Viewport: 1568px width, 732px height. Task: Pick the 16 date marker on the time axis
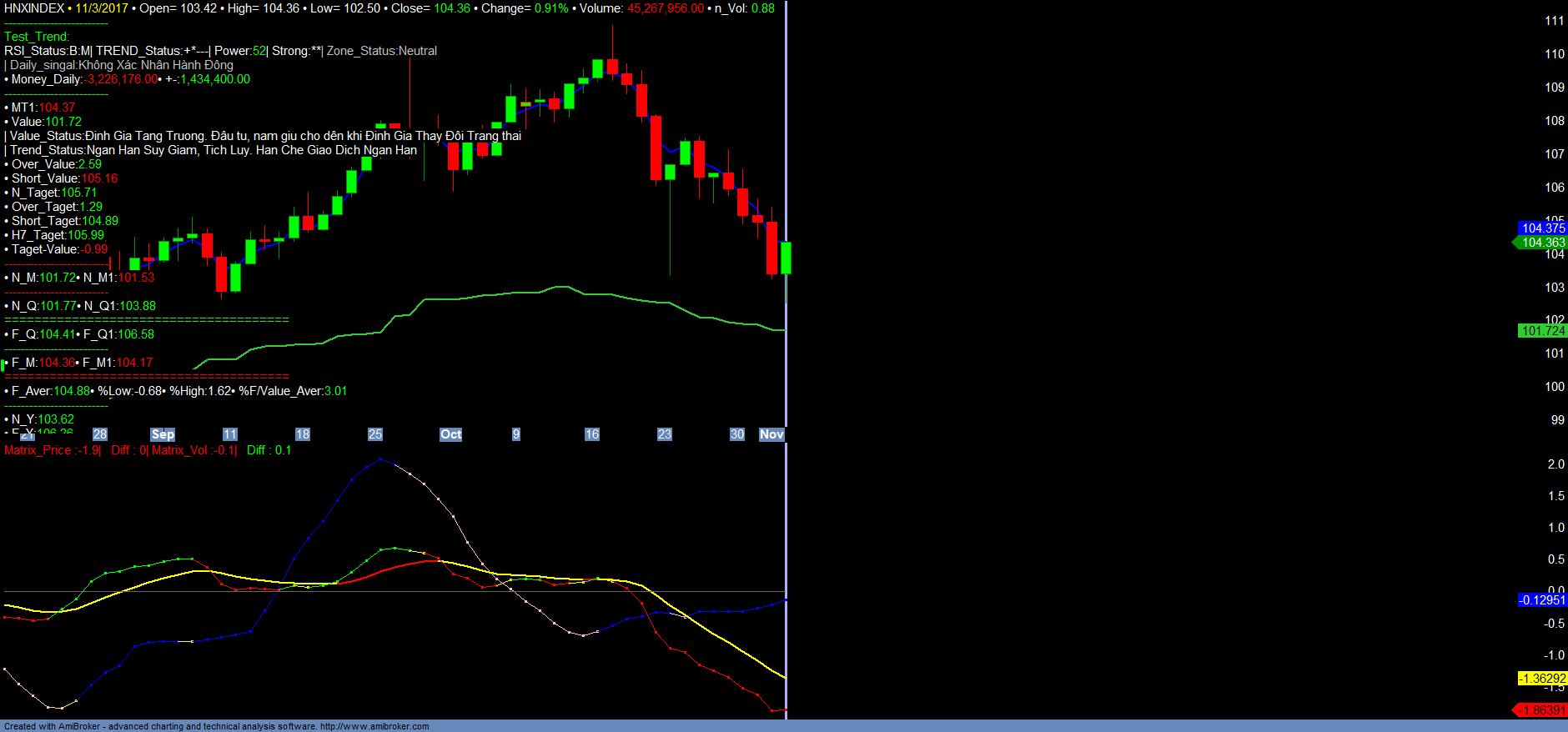coord(592,434)
